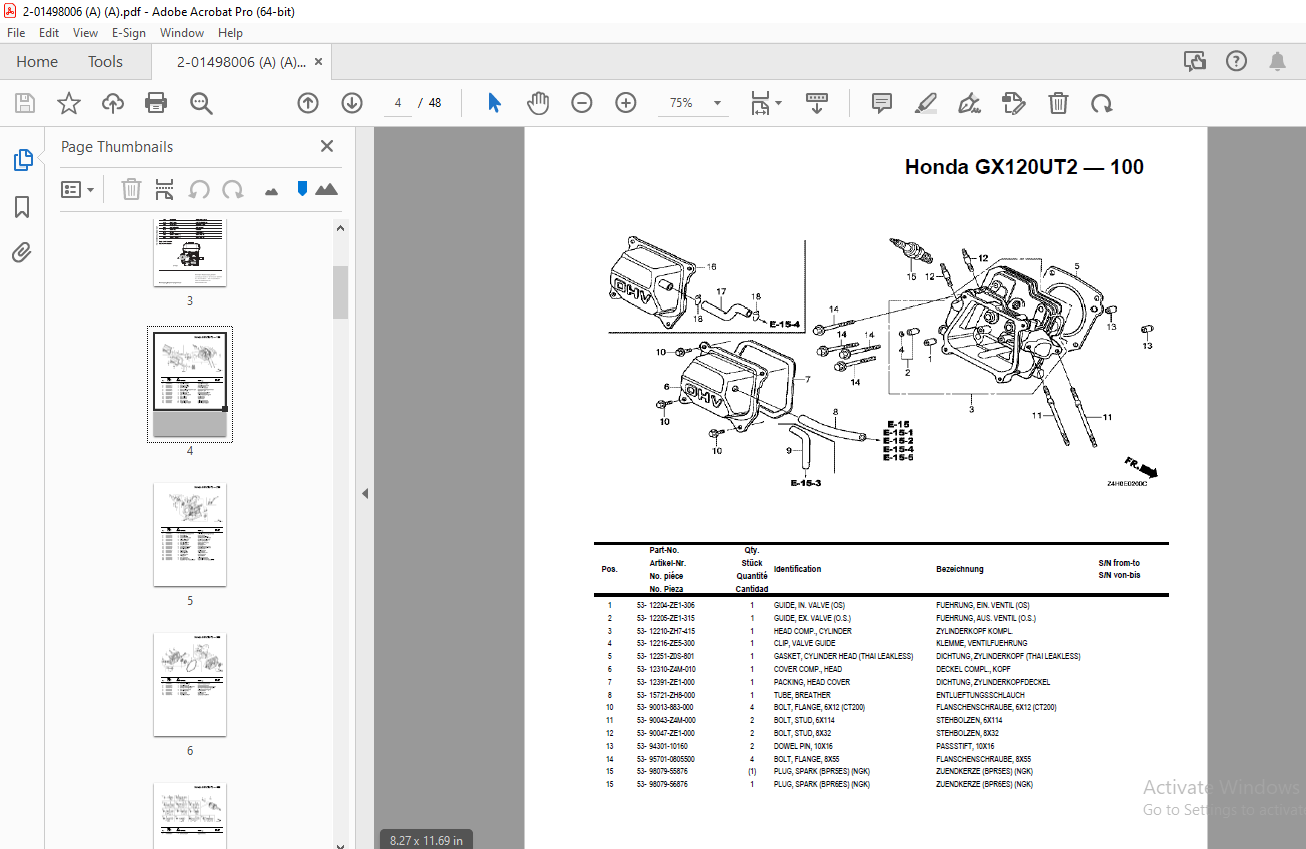Click the table cell "HEAD COMP., CYLINDER"
This screenshot has width=1306, height=849.
point(813,631)
